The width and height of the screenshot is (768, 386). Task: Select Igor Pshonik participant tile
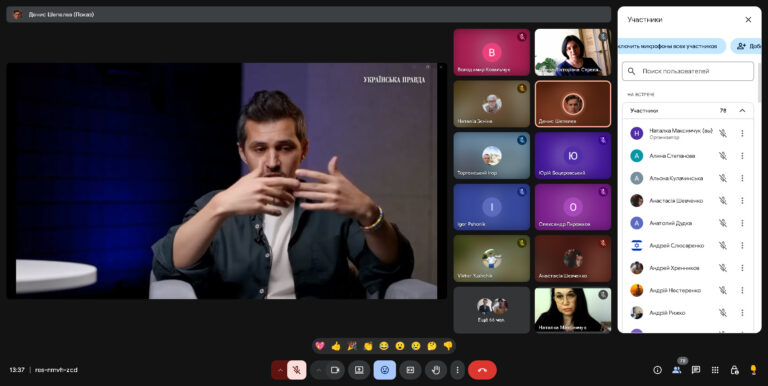(x=492, y=207)
